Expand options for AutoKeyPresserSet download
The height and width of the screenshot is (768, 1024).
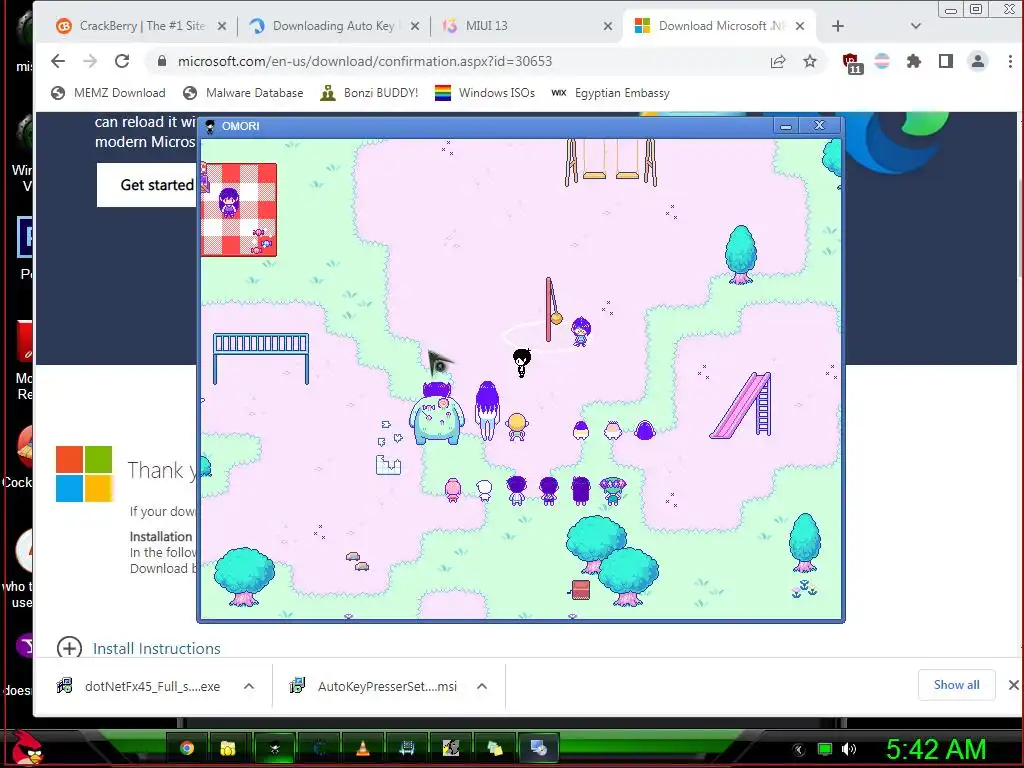click(482, 686)
